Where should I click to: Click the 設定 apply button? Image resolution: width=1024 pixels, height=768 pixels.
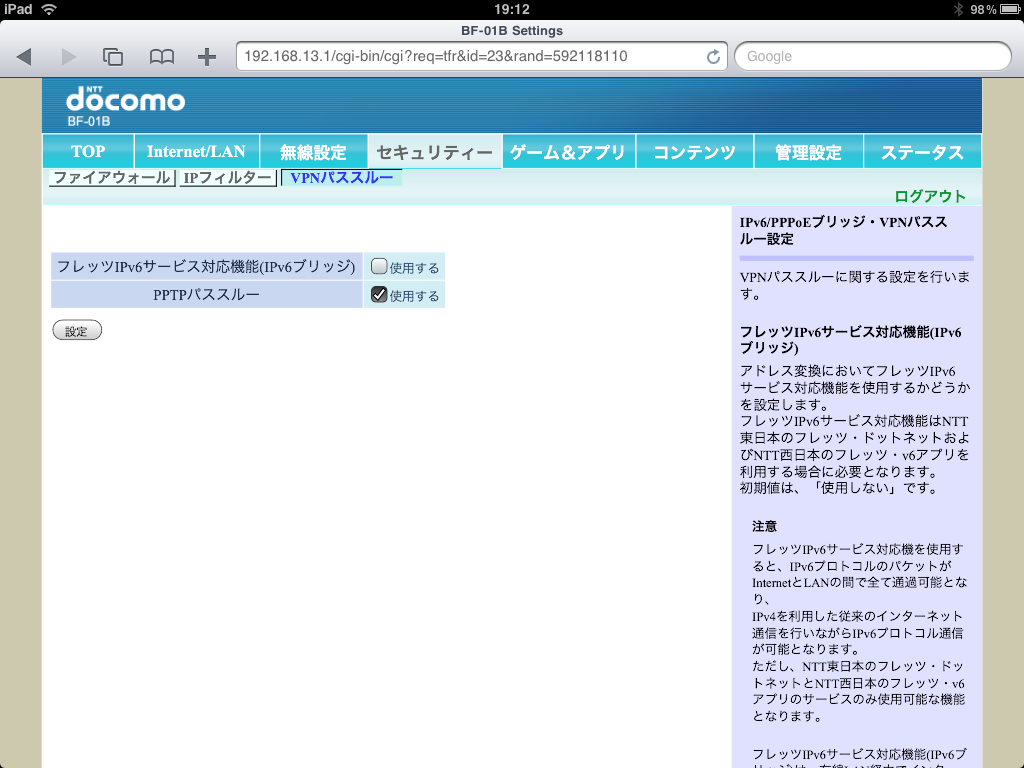pyautogui.click(x=77, y=330)
